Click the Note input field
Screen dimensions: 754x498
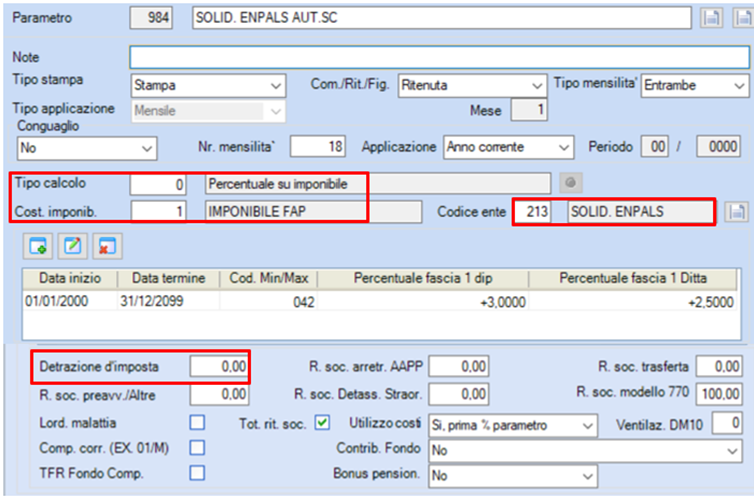tap(439, 57)
